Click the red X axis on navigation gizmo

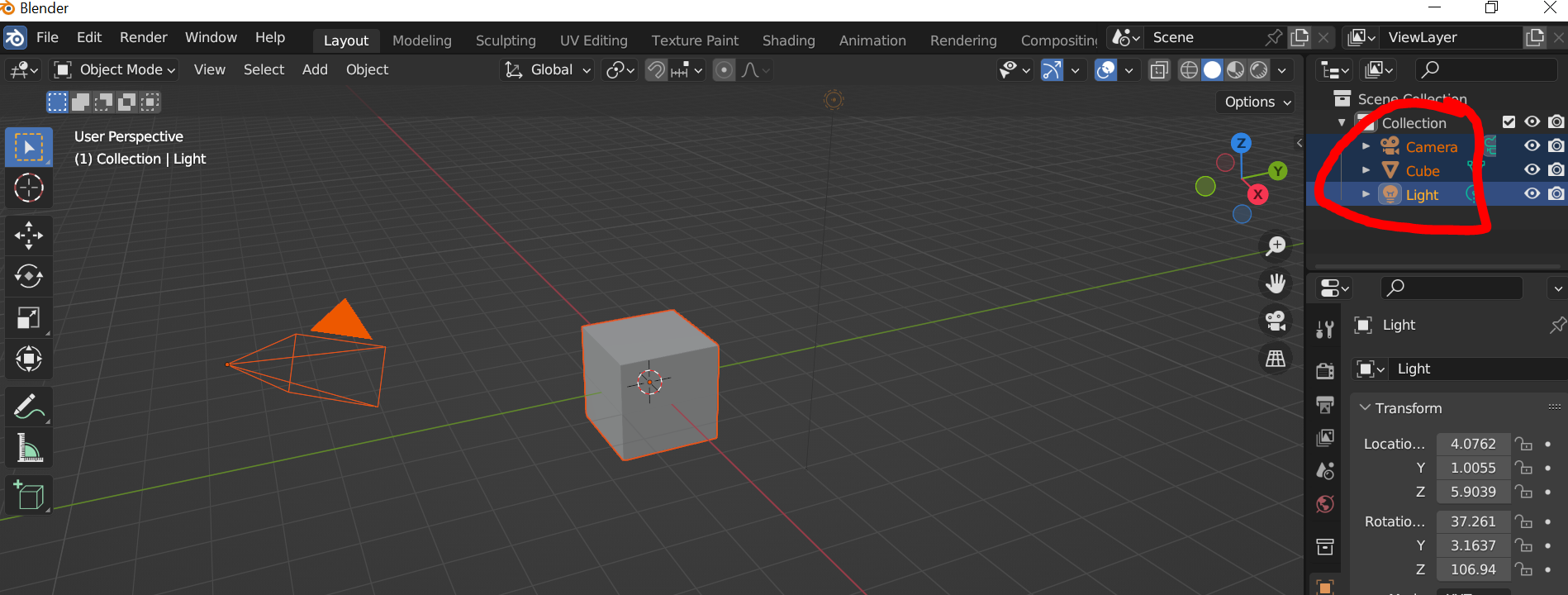(1257, 194)
